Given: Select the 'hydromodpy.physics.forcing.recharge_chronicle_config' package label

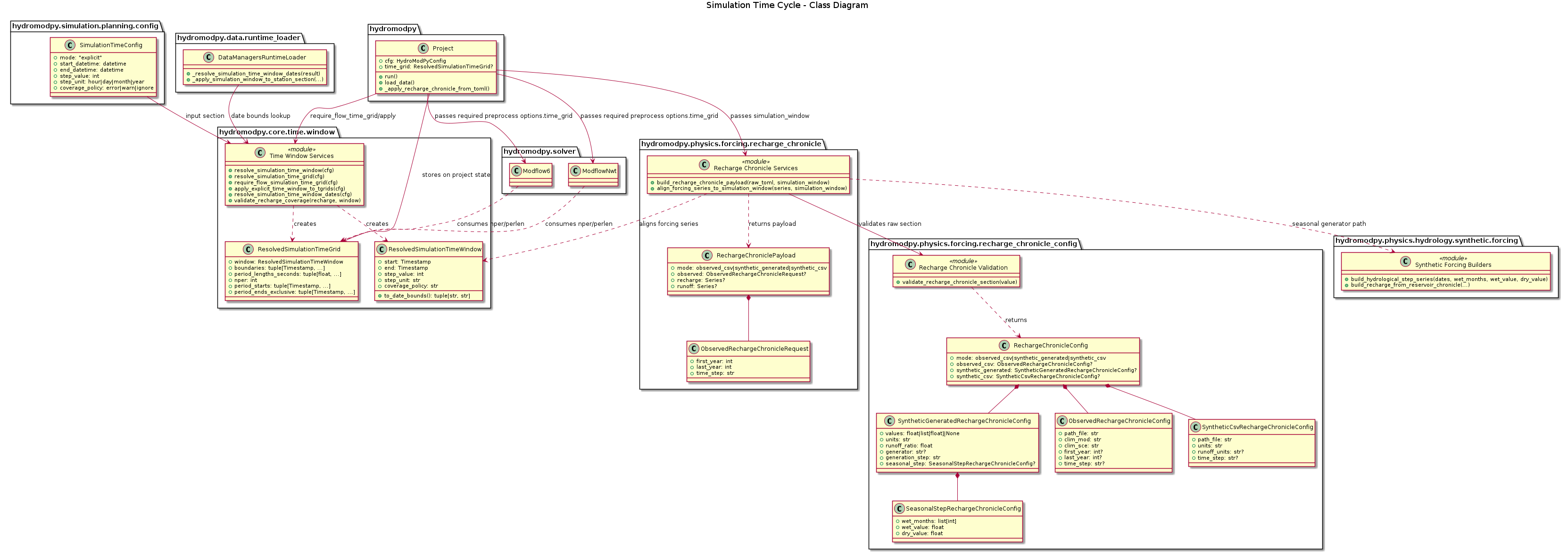Looking at the screenshot, I should click(973, 243).
